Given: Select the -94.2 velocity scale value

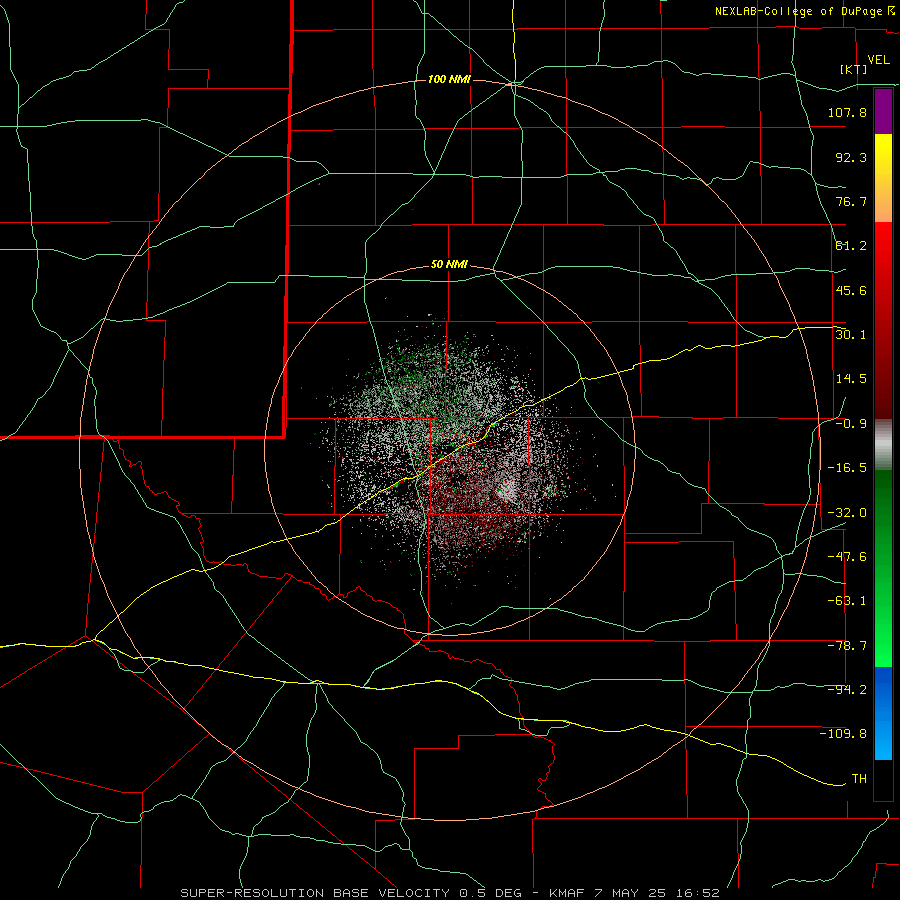Looking at the screenshot, I should [847, 690].
